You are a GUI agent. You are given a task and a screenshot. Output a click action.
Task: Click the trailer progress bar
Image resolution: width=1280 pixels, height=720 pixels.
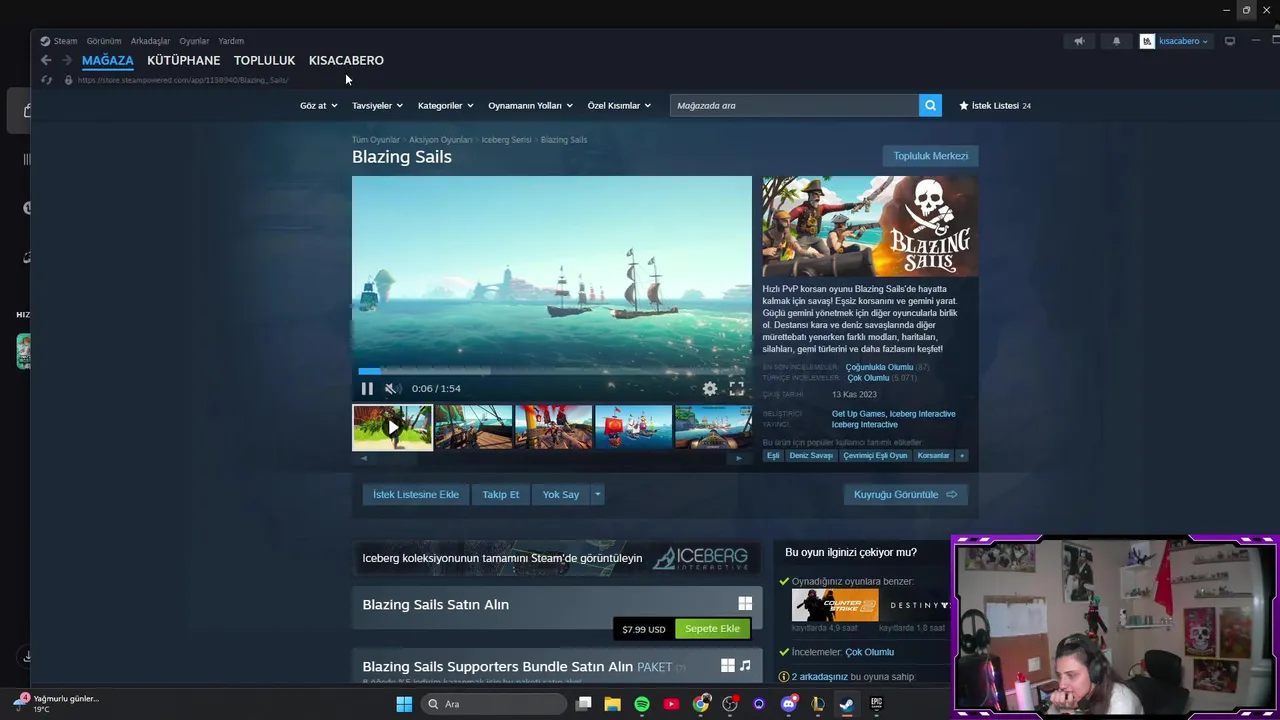[x=551, y=372]
